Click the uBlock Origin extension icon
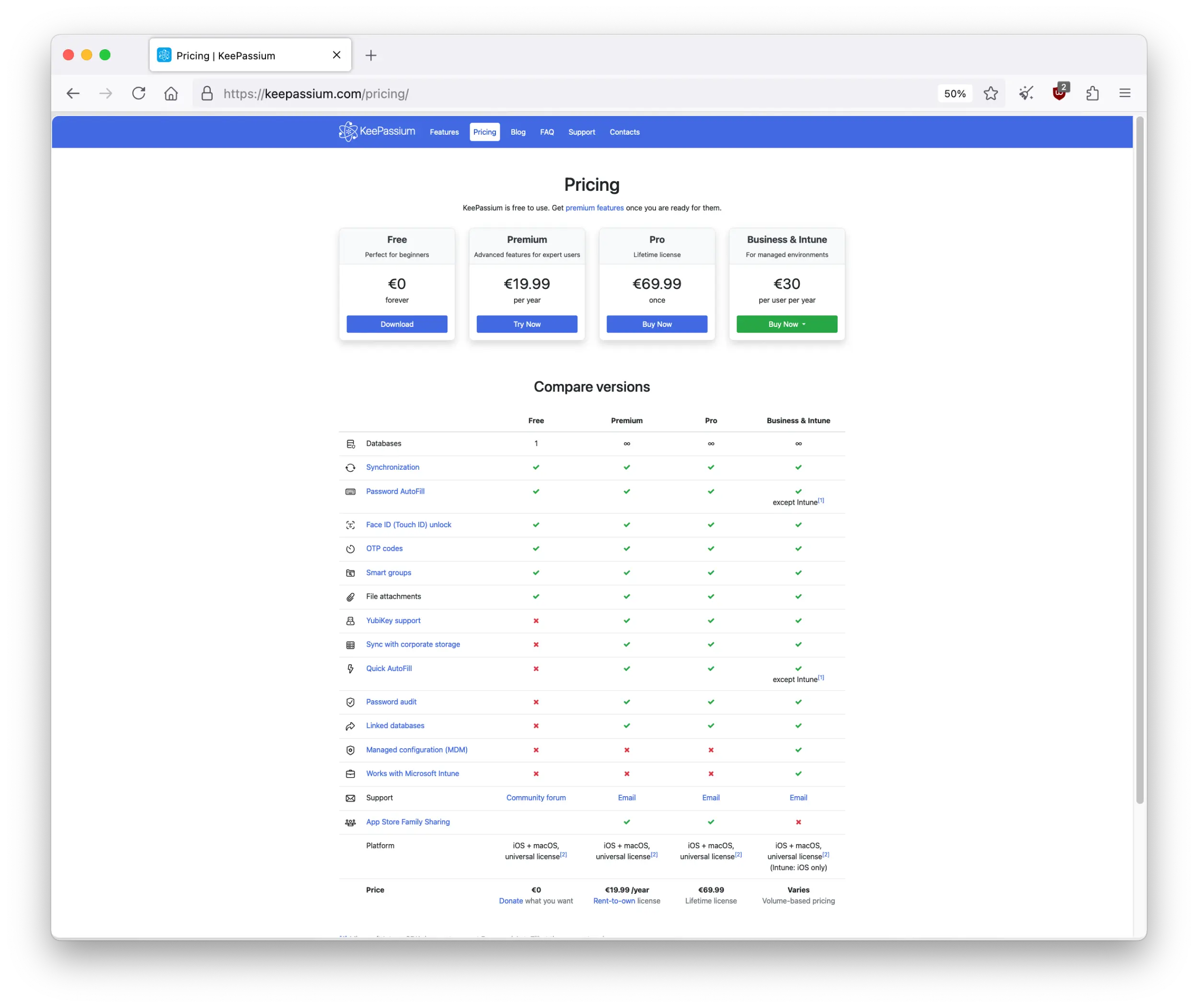 tap(1060, 93)
